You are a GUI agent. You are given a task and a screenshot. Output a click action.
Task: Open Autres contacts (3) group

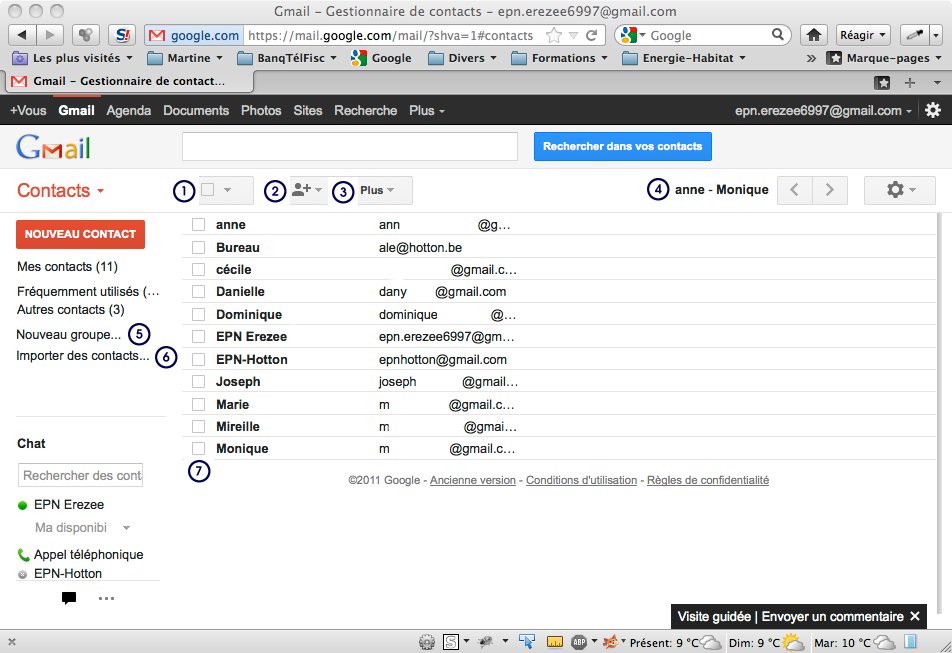(x=70, y=310)
